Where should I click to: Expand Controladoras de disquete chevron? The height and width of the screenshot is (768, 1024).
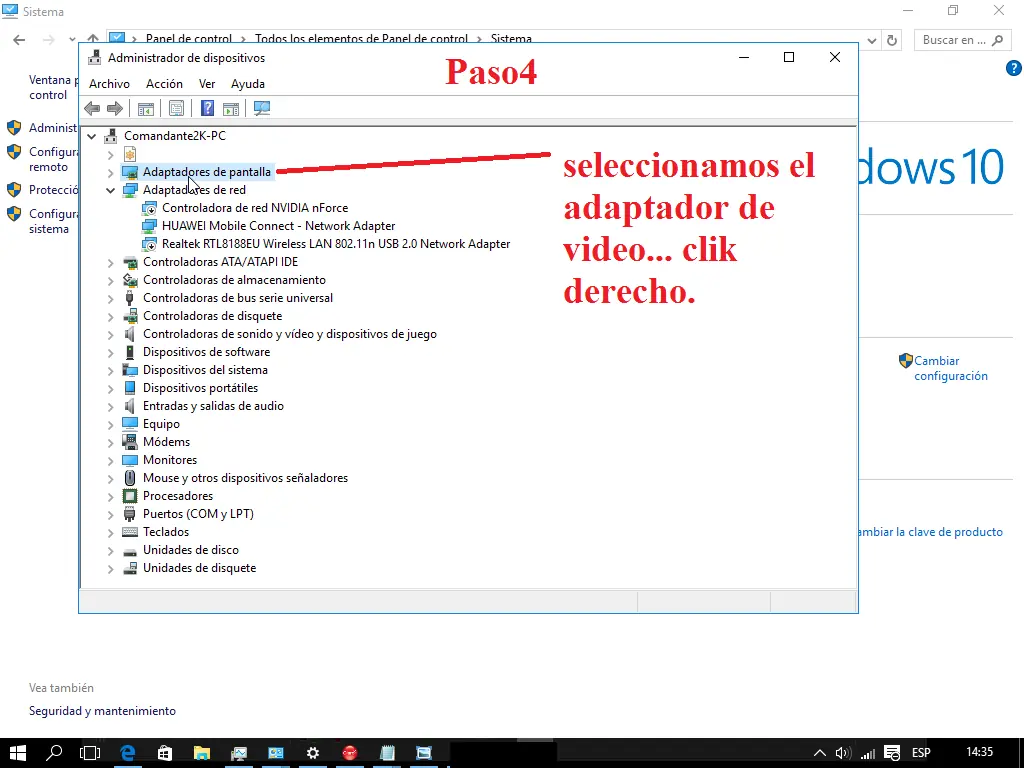tap(110, 317)
